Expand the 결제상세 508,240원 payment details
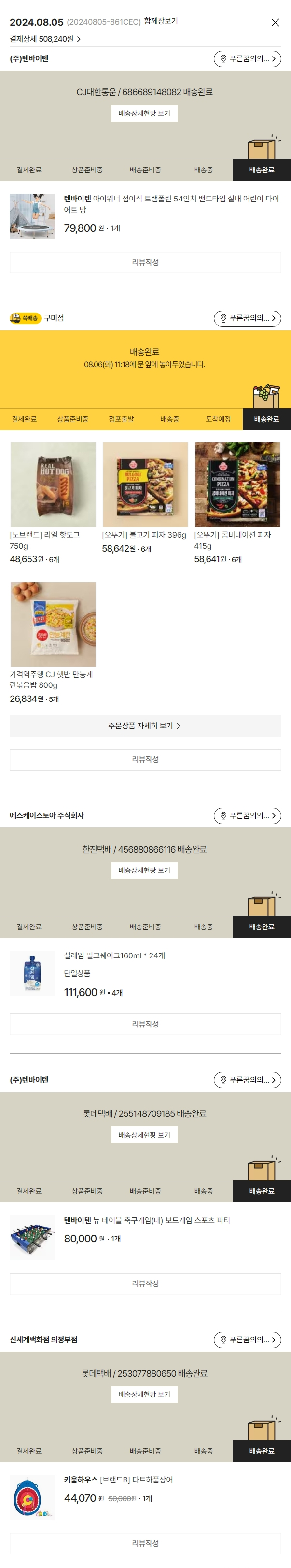The width and height of the screenshot is (291, 1568). [x=45, y=39]
